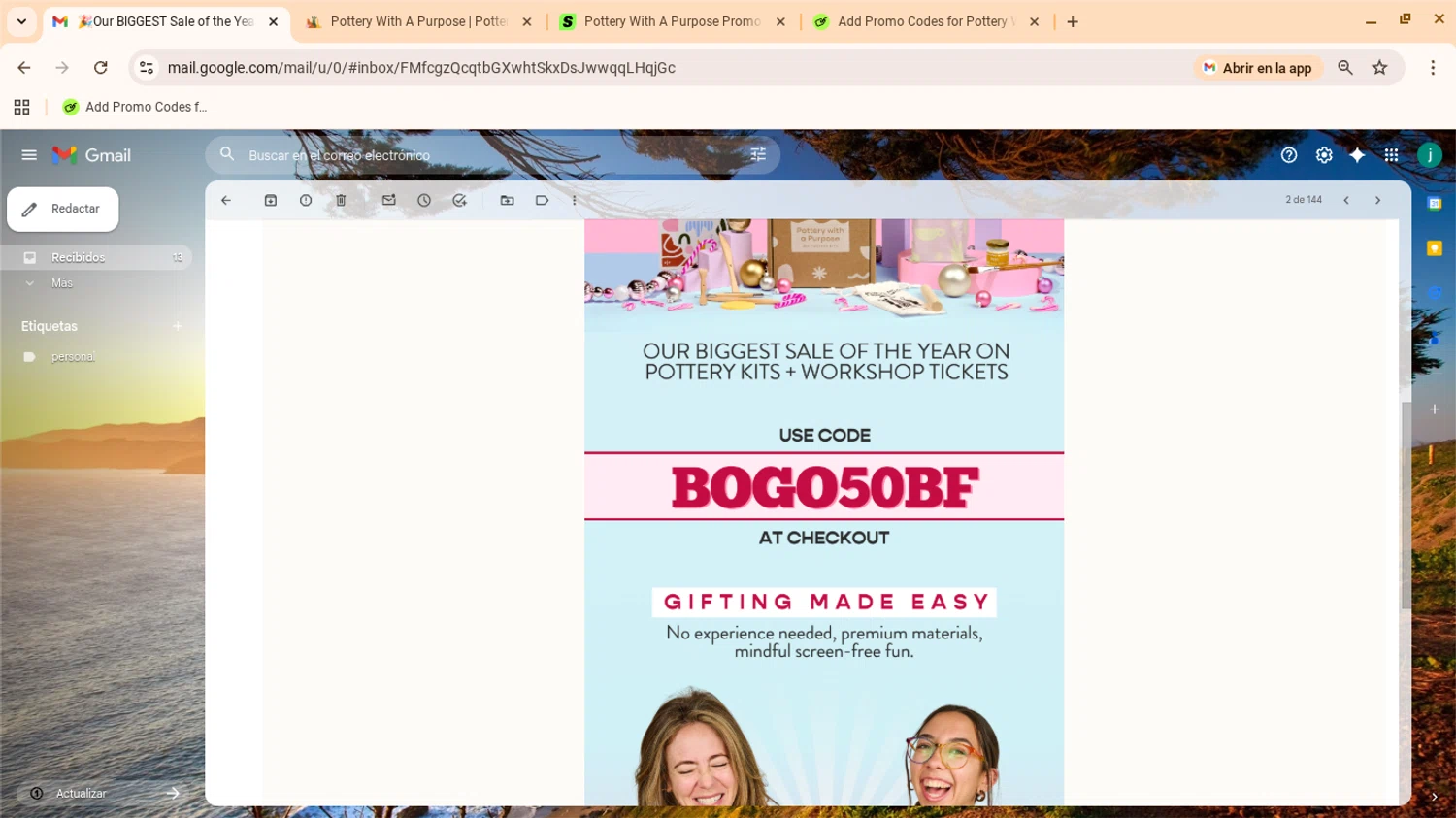Hide side panel chevron at bottom
The height and width of the screenshot is (818, 1456).
click(1435, 797)
